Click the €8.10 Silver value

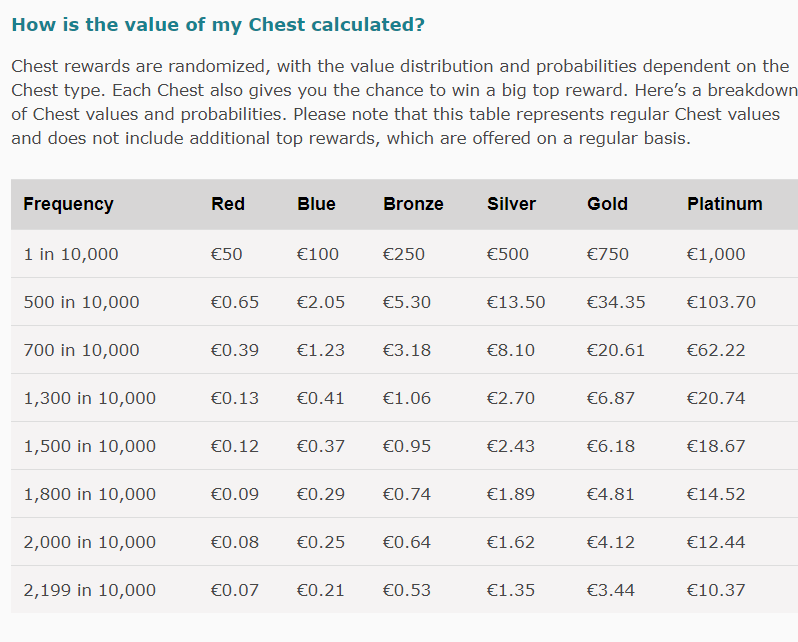click(511, 350)
